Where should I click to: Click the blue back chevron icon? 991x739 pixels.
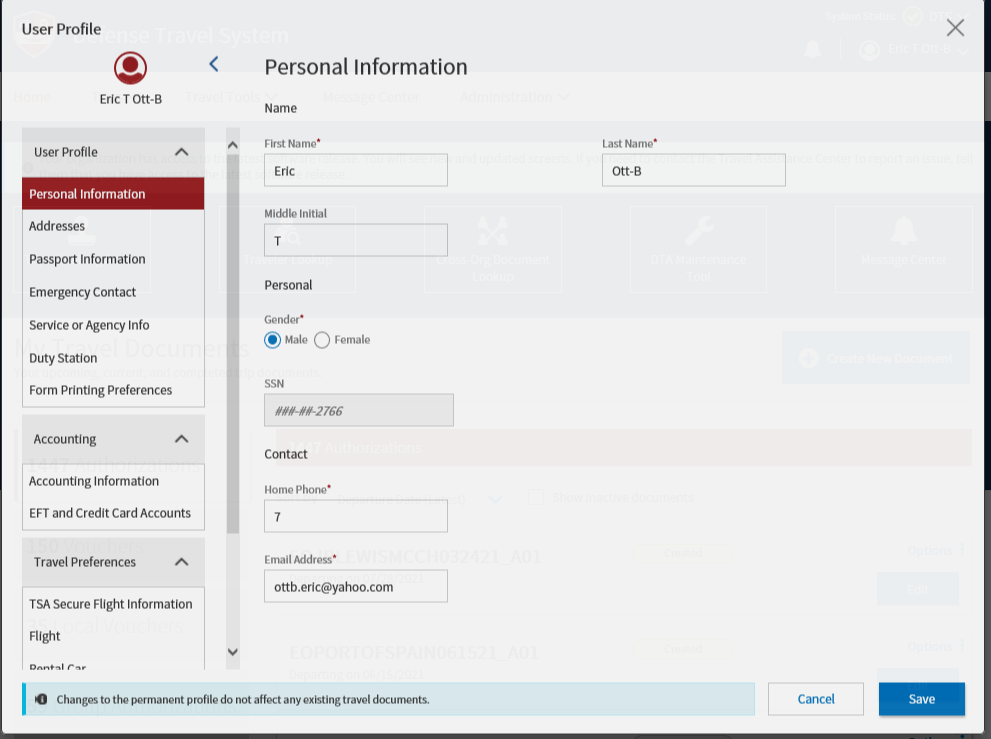[x=214, y=64]
